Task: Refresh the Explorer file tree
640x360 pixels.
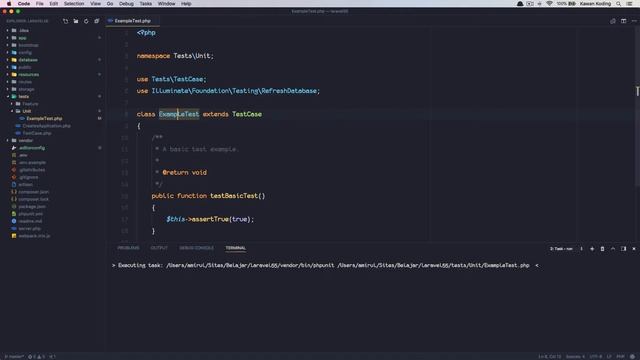Action: point(86,21)
